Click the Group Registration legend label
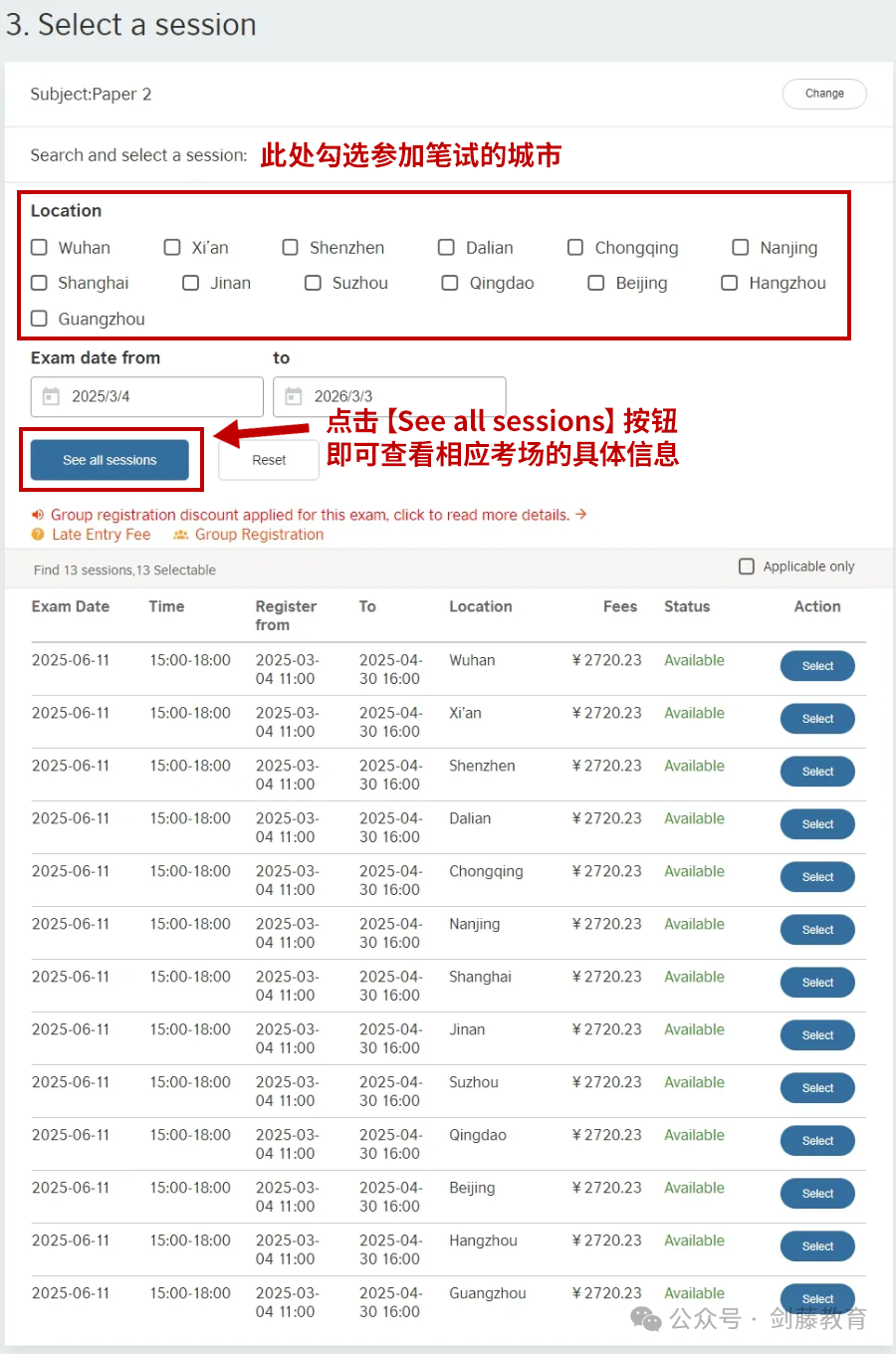Screen dimensions: 896x1354 (260, 535)
